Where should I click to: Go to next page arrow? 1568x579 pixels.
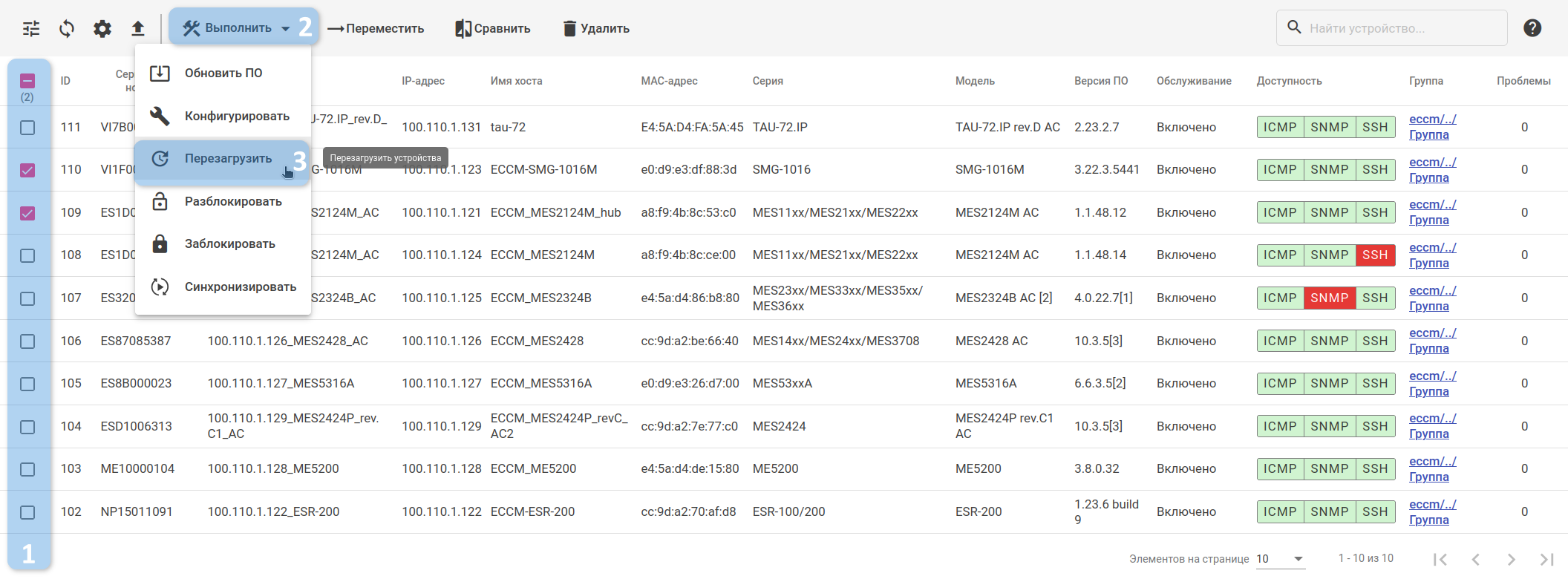[1511, 559]
